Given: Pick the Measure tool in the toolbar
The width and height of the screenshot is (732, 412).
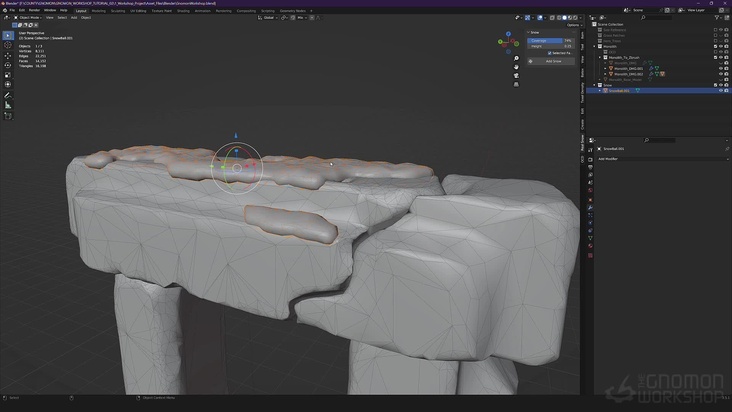Looking at the screenshot, I should pyautogui.click(x=8, y=105).
